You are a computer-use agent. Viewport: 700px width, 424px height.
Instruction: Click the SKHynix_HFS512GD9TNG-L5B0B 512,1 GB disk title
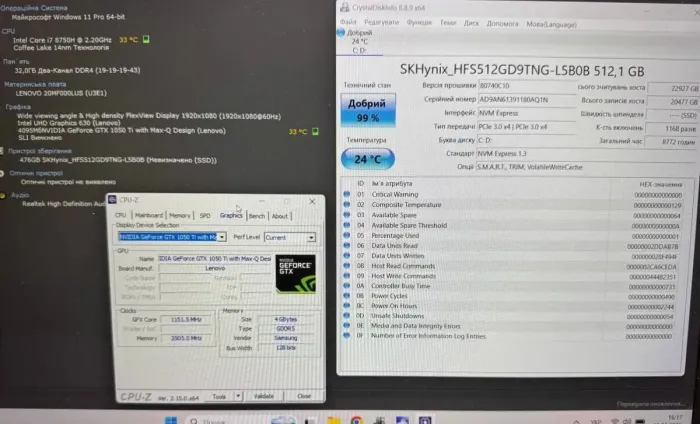coord(522,71)
